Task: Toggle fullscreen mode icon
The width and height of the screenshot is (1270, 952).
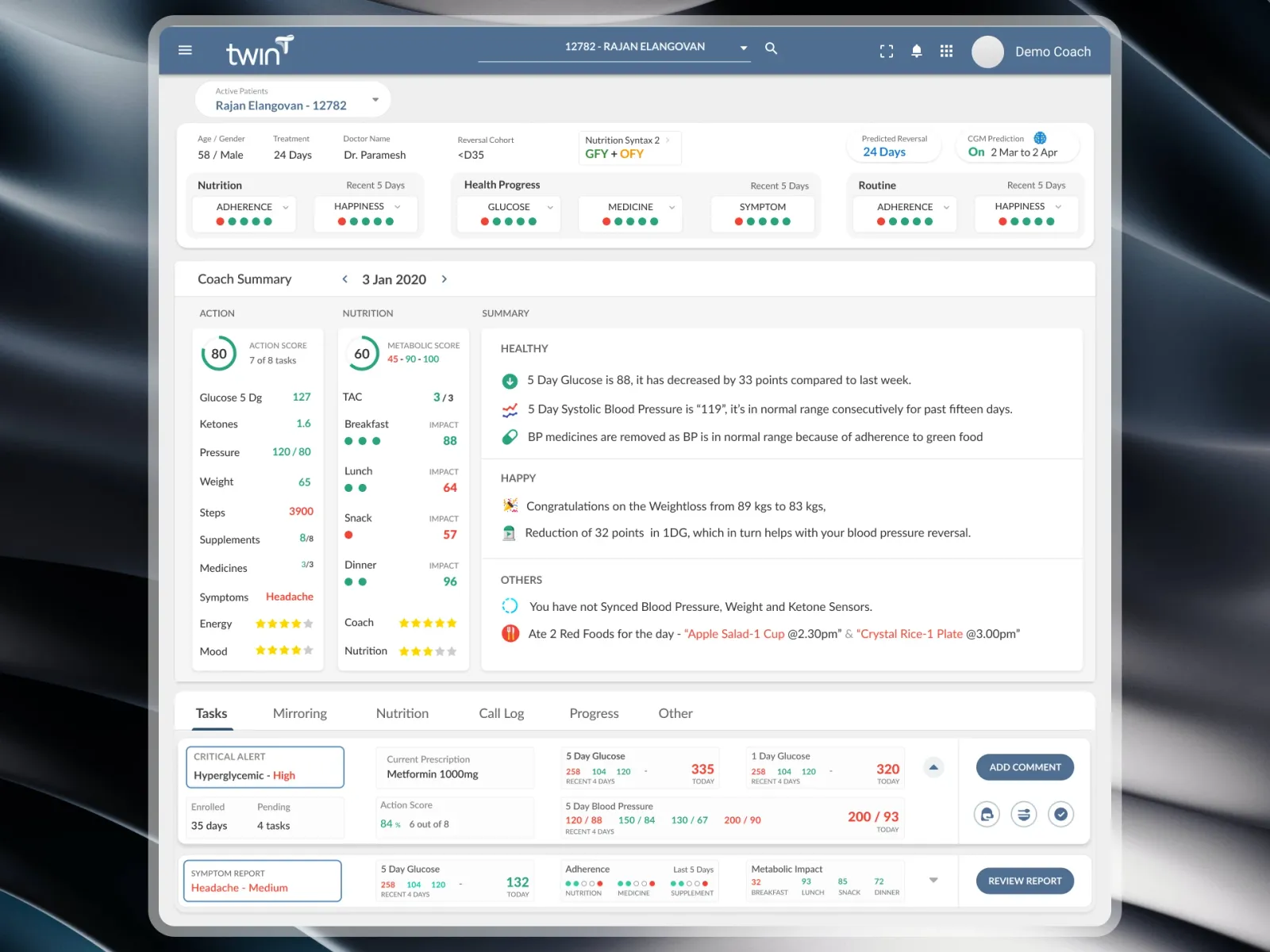Action: pyautogui.click(x=887, y=52)
